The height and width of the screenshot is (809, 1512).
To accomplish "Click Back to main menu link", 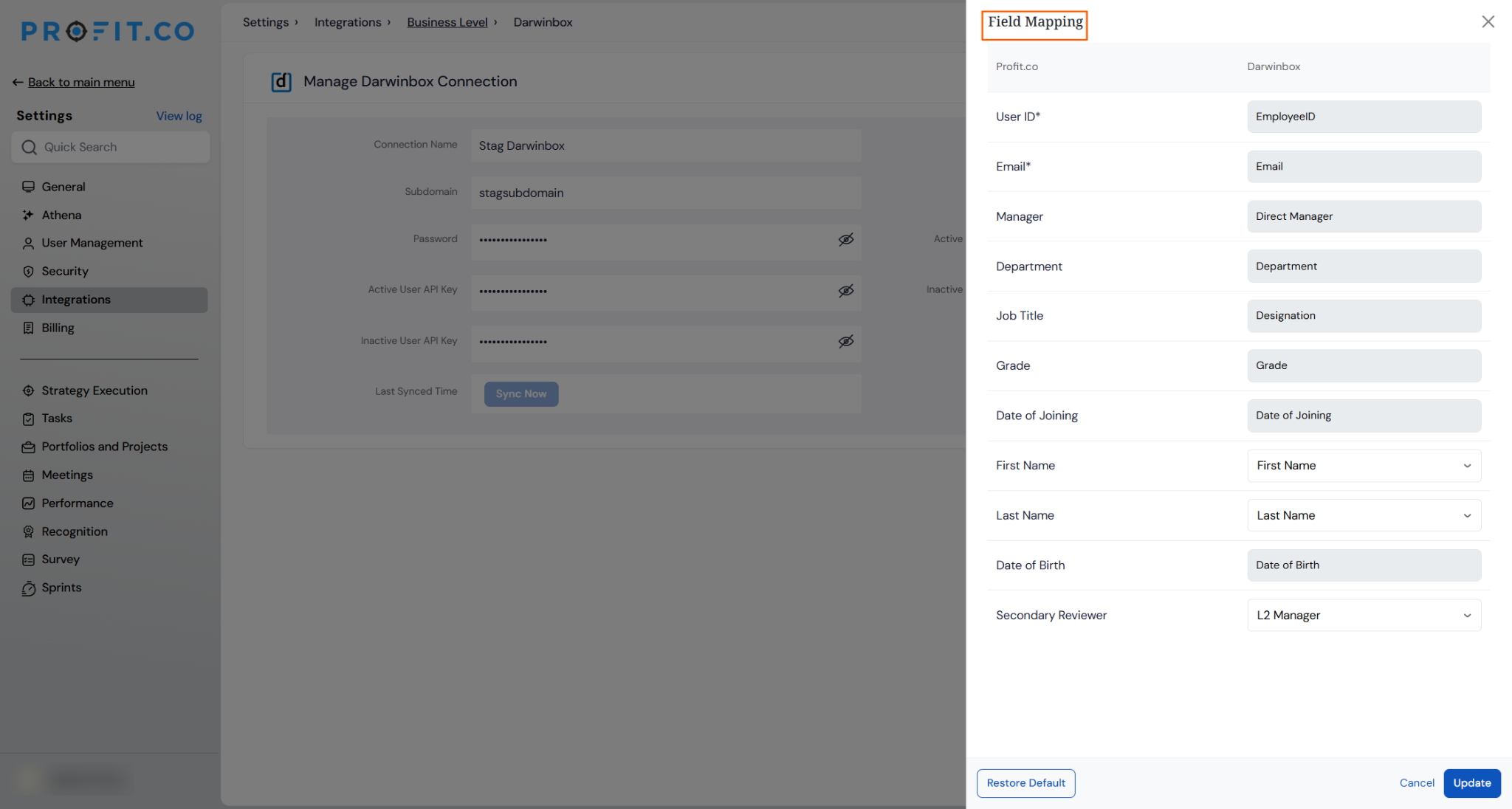I will (81, 82).
